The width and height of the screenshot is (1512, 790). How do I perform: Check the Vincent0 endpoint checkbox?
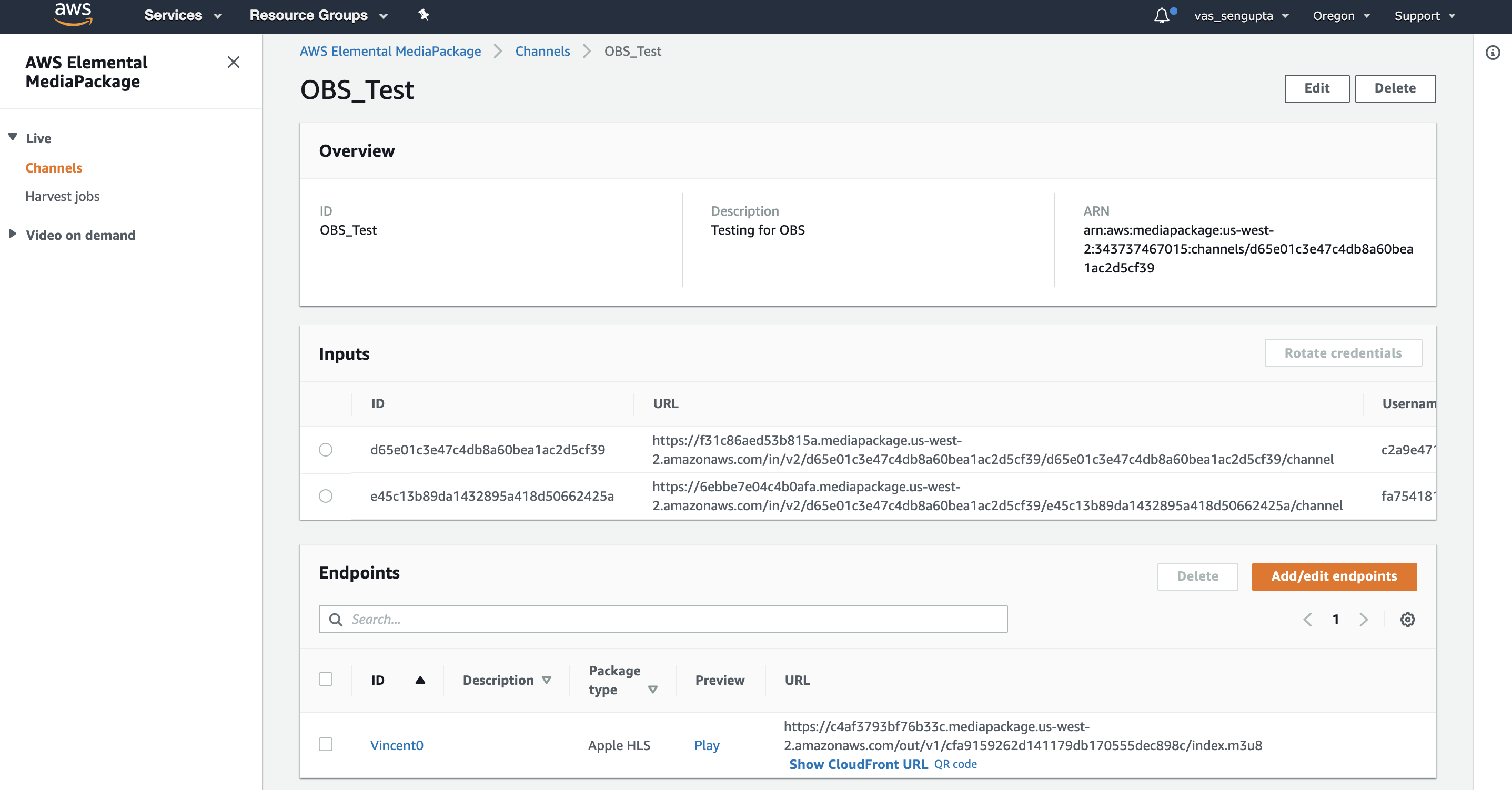(x=326, y=744)
